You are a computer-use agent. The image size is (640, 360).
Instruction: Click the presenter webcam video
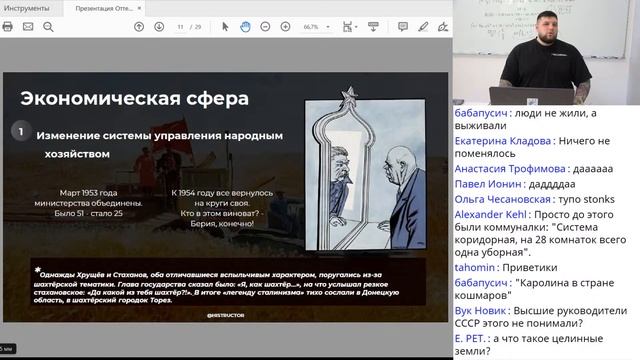546,53
